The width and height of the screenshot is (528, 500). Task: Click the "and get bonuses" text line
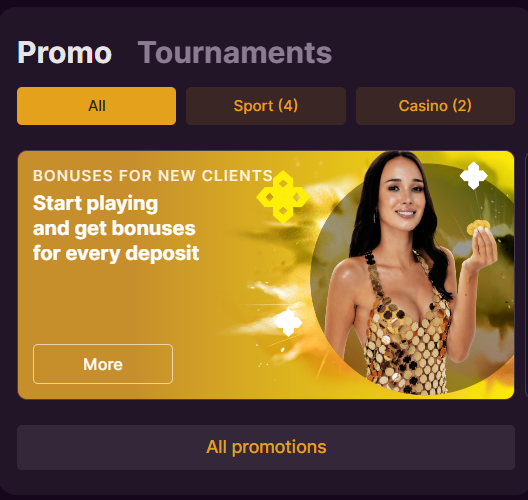[114, 228]
